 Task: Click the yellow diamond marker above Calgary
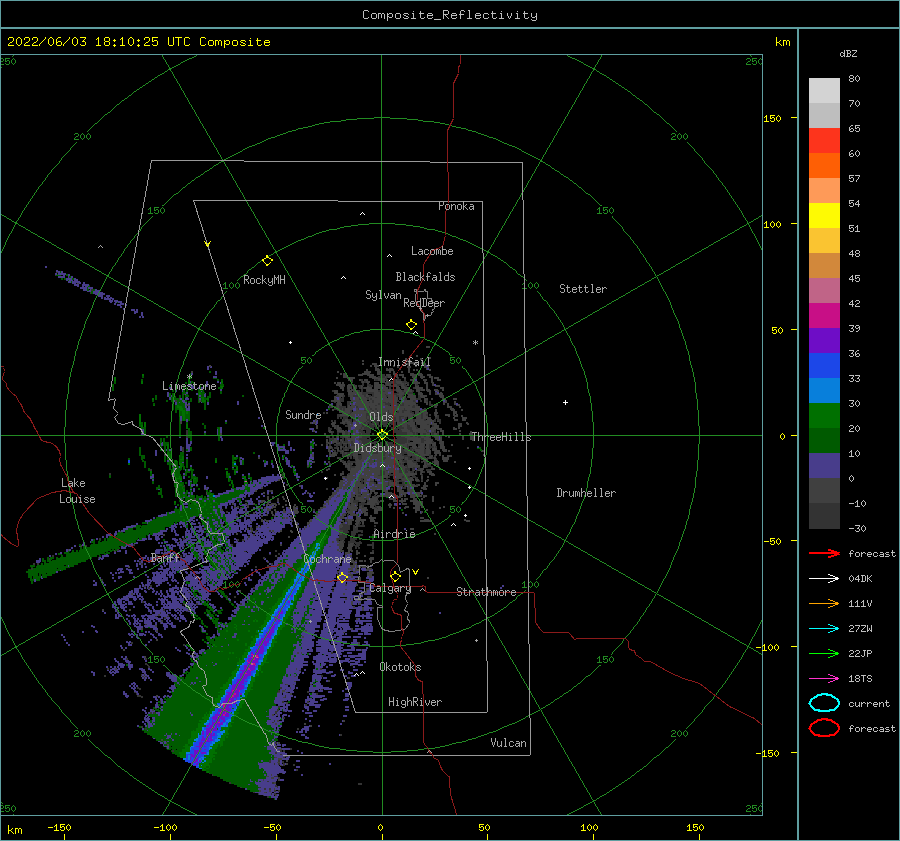pos(395,576)
